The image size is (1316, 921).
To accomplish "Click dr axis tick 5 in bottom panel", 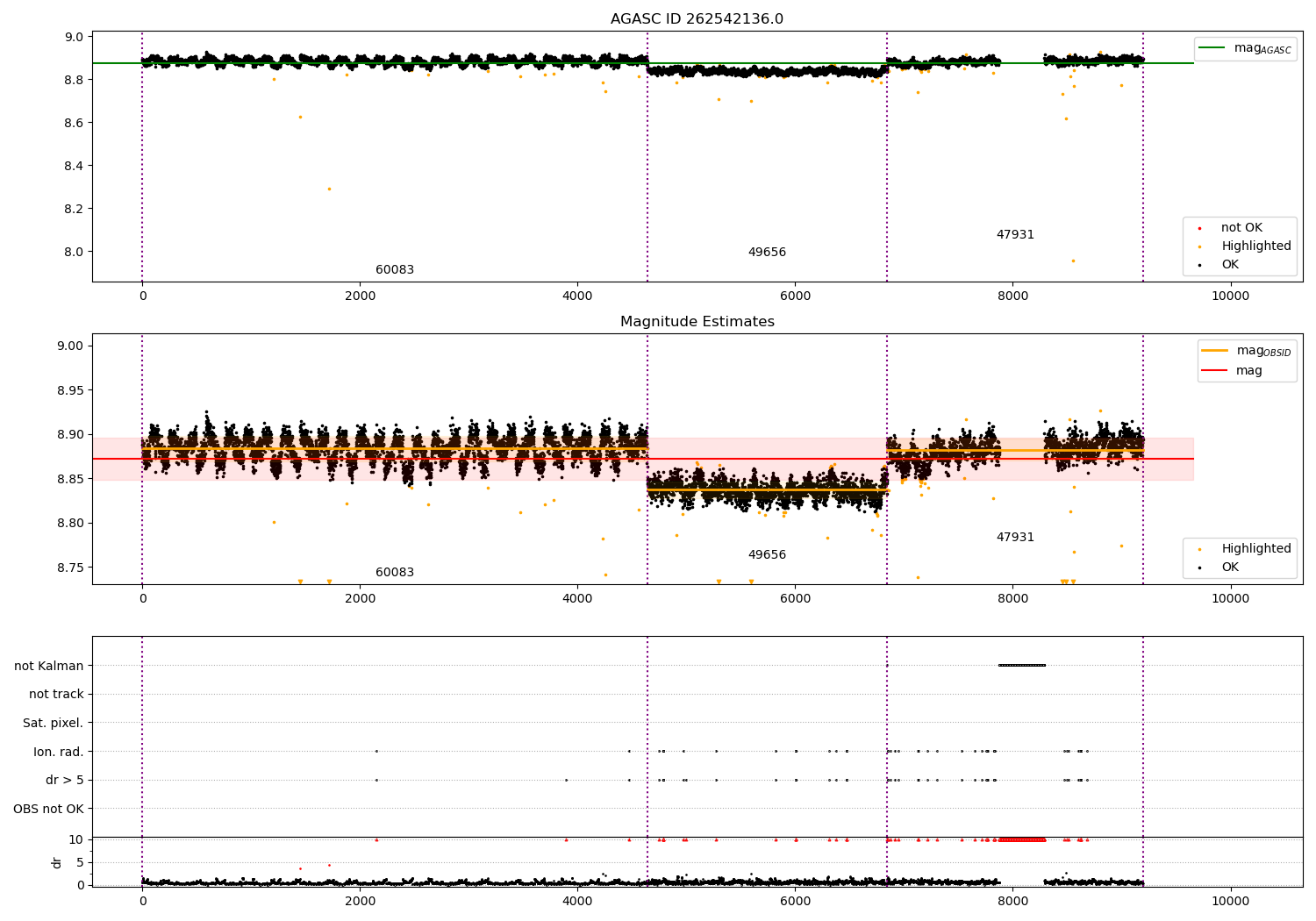I will tap(80, 863).
